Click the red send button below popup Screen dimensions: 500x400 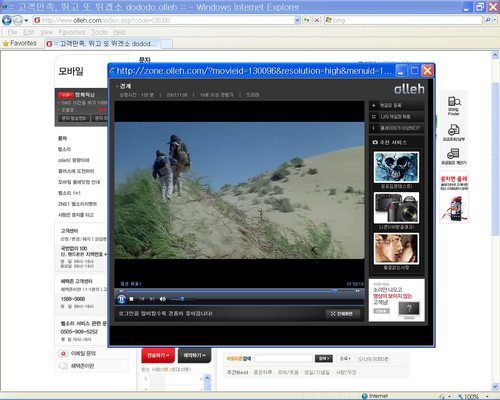158,356
